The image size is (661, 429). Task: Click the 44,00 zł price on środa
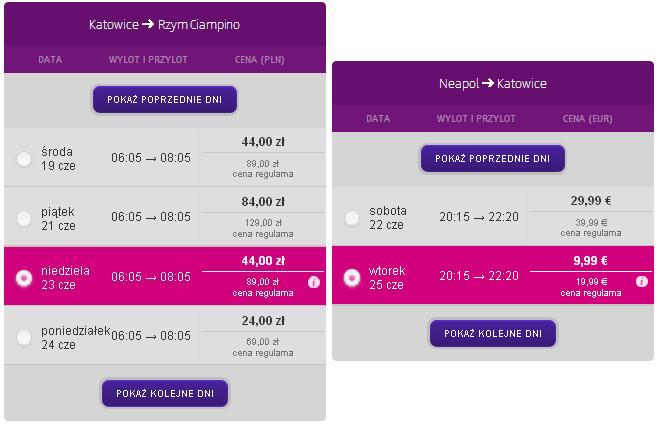263,142
